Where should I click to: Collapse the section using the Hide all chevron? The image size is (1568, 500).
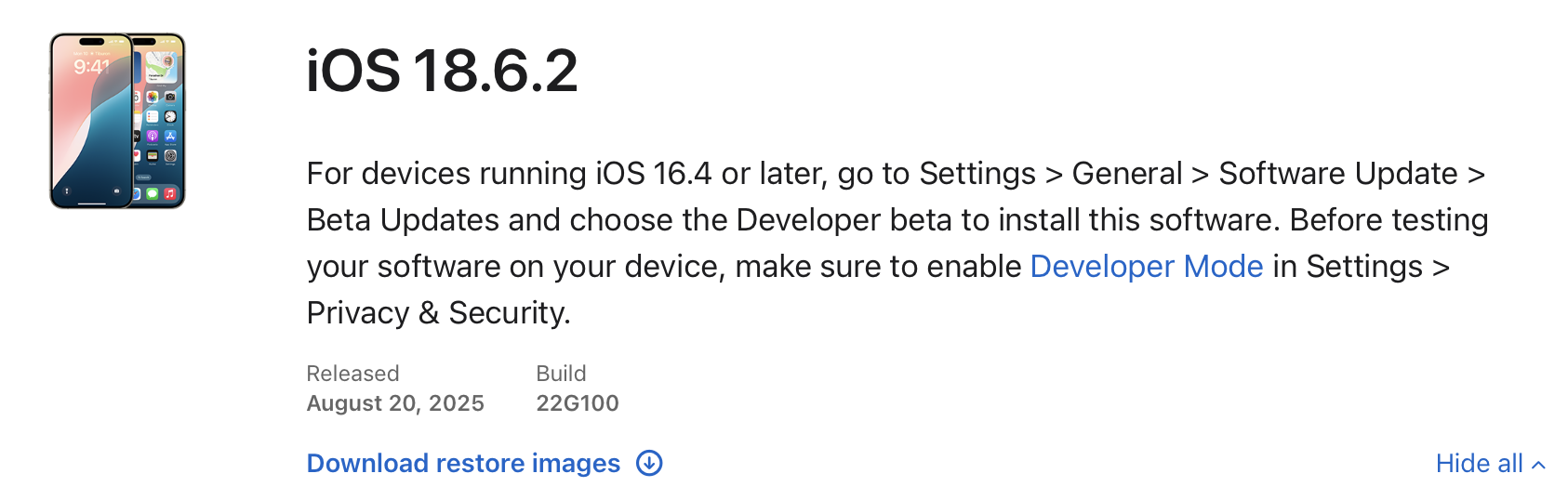point(1538,465)
